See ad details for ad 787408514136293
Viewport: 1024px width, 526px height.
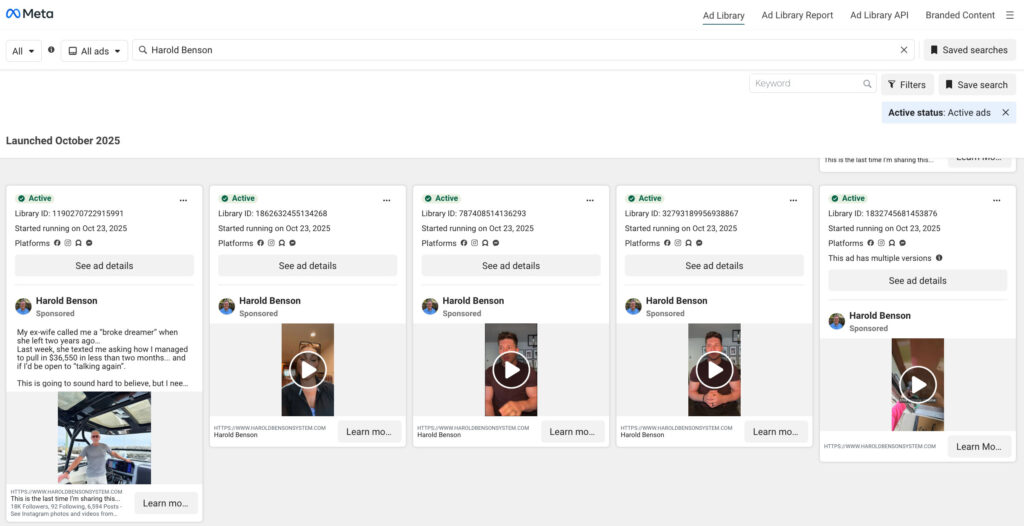click(x=511, y=265)
